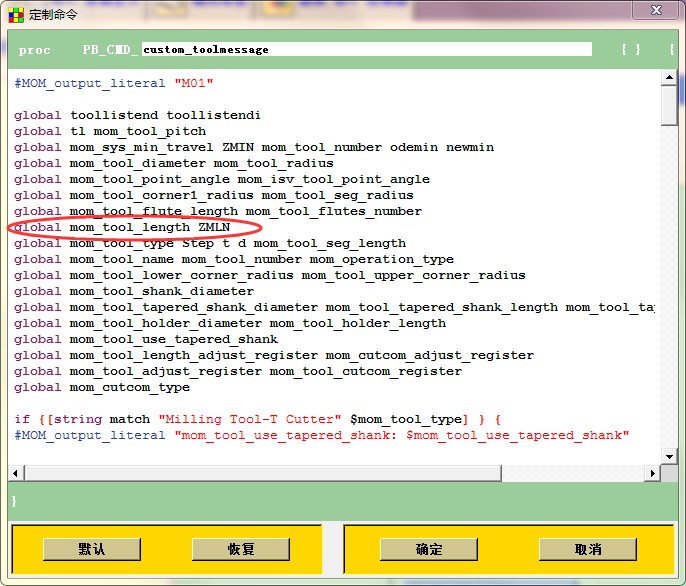The image size is (686, 586).
Task: Click line 'global mom_tool_type Step t d'
Action: pos(210,243)
